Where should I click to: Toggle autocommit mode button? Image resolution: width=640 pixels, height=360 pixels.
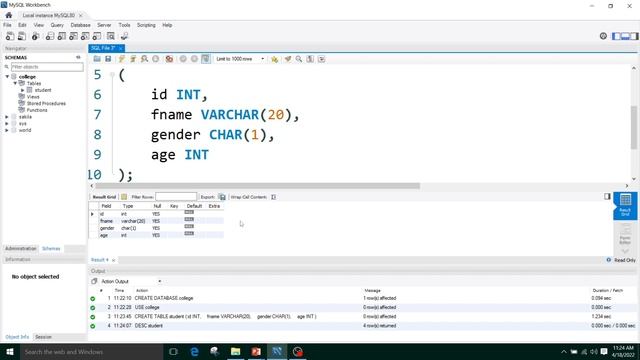(x=206, y=59)
